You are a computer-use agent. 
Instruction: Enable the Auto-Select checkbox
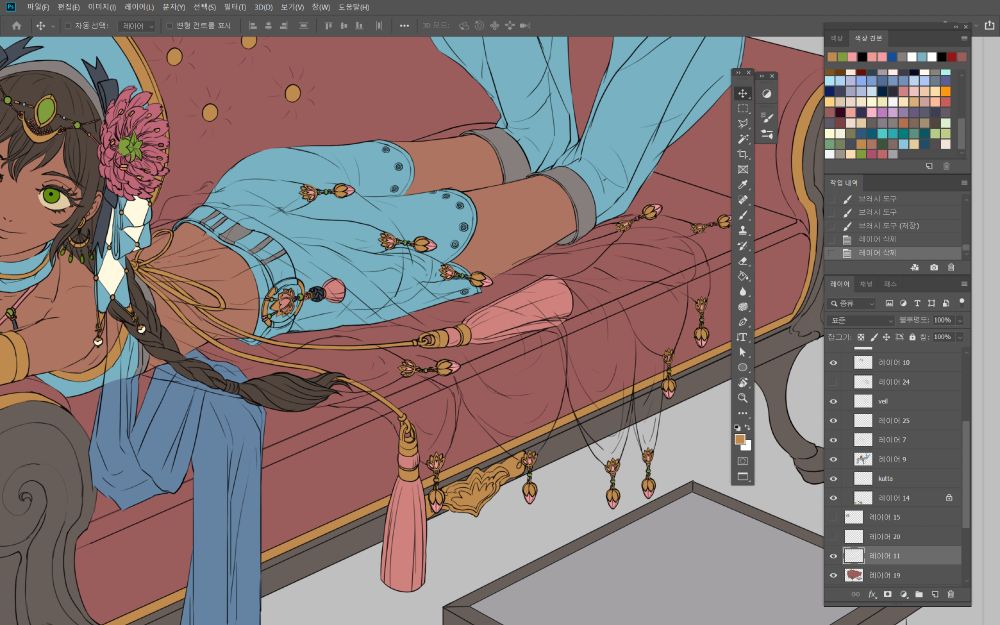click(68, 26)
